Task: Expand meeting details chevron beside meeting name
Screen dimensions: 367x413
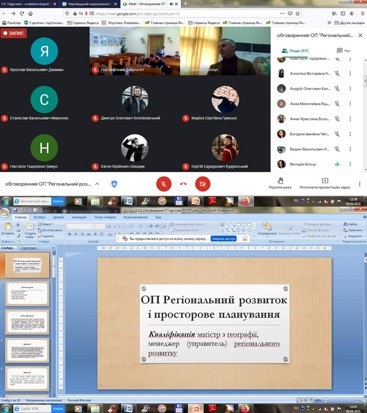Action: pyautogui.click(x=97, y=184)
